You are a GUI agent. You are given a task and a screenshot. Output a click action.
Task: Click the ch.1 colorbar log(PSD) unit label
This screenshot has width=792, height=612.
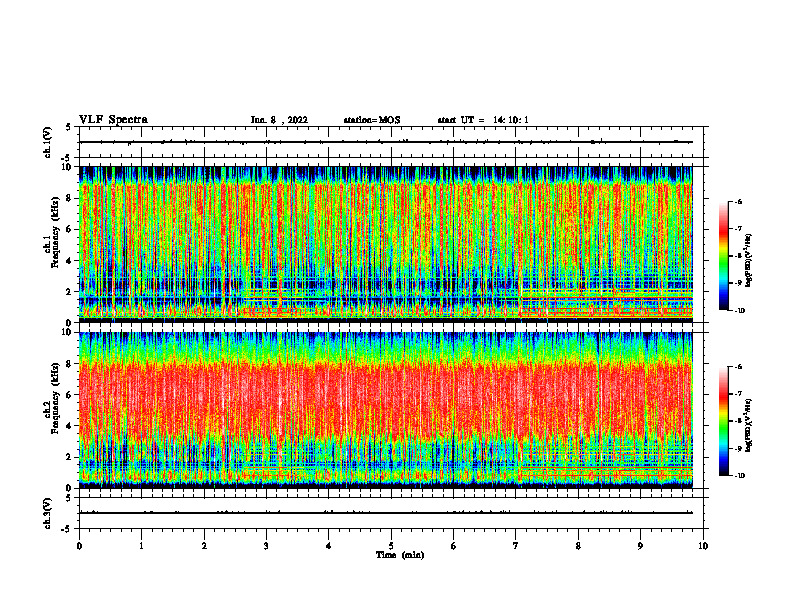pos(749,261)
